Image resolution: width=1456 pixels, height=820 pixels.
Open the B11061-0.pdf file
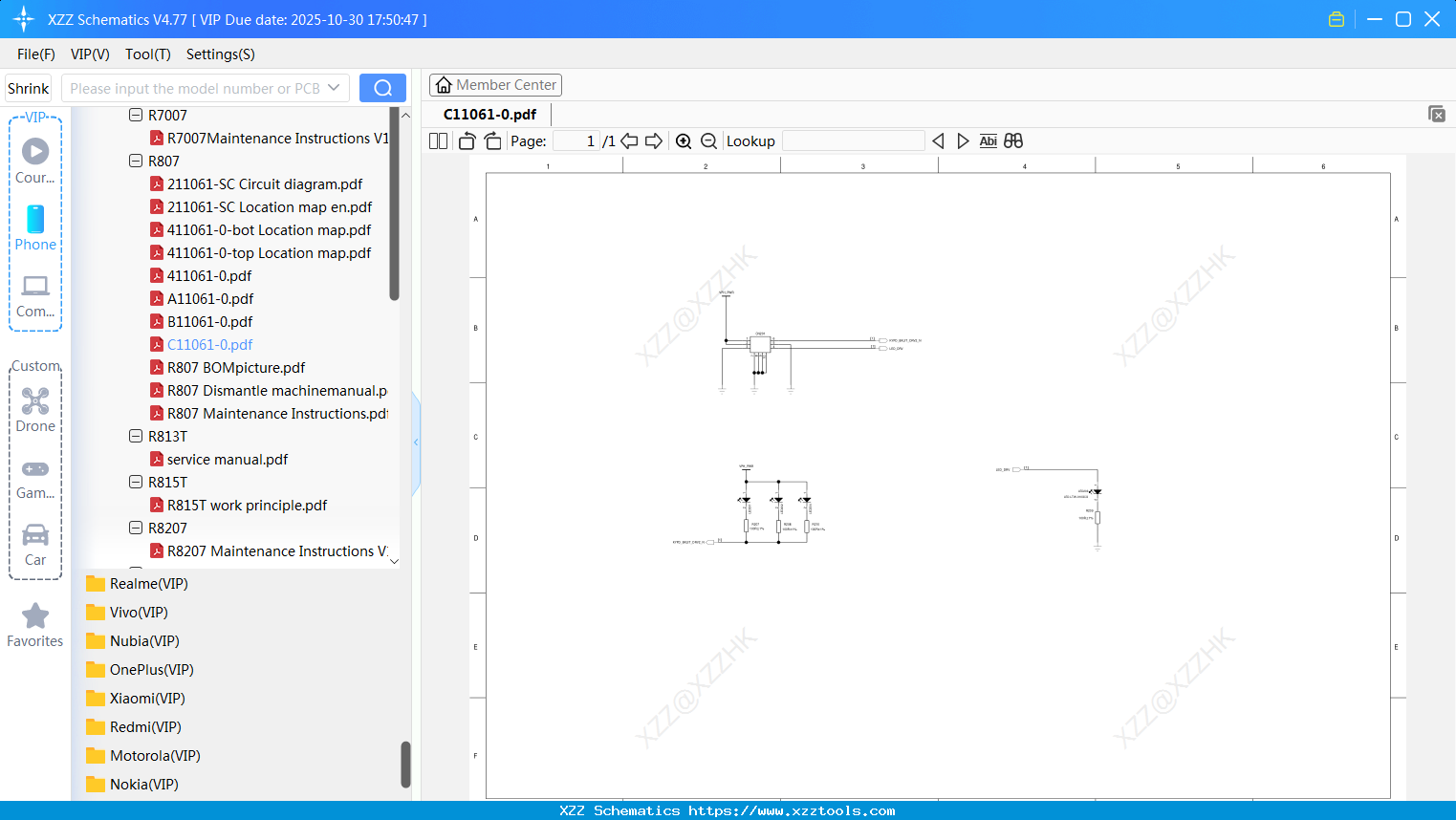click(210, 321)
